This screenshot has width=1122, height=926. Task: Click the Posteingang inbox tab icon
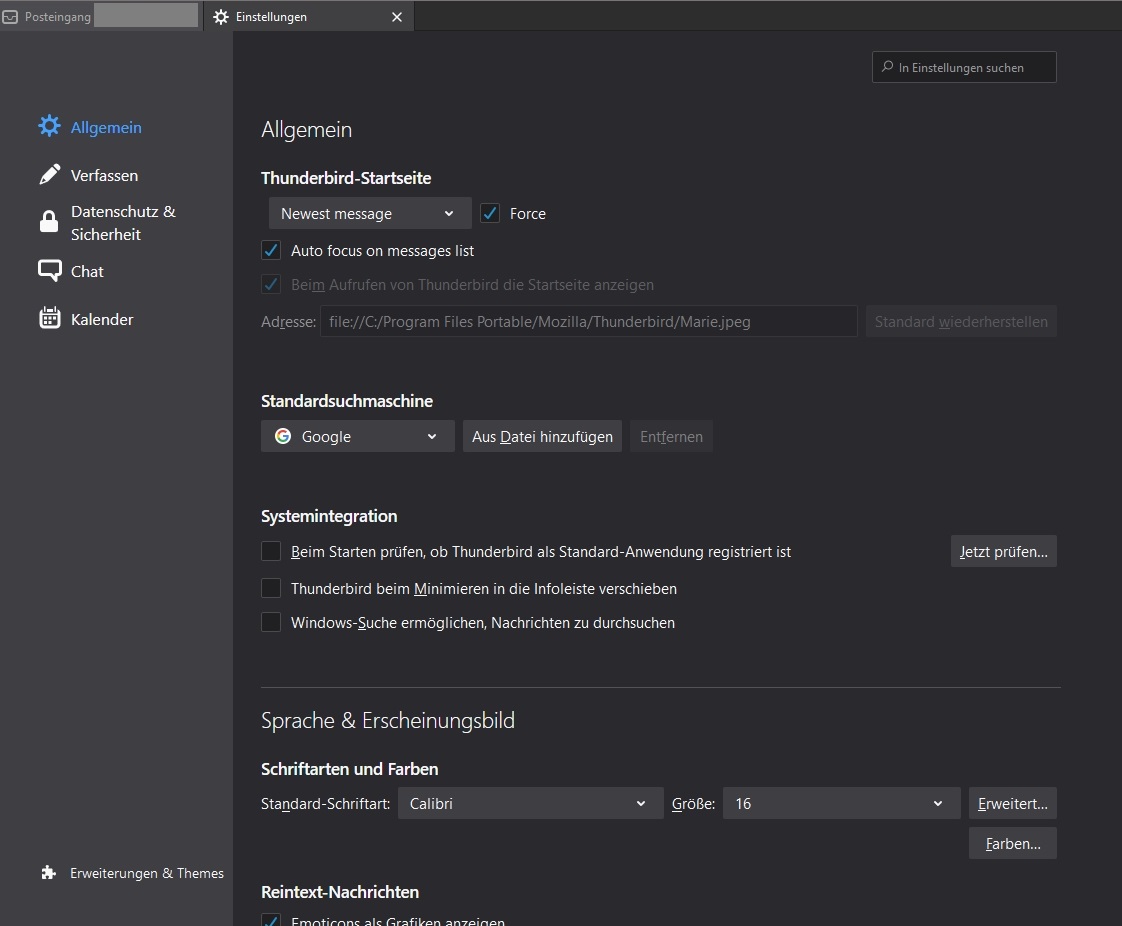(x=10, y=17)
